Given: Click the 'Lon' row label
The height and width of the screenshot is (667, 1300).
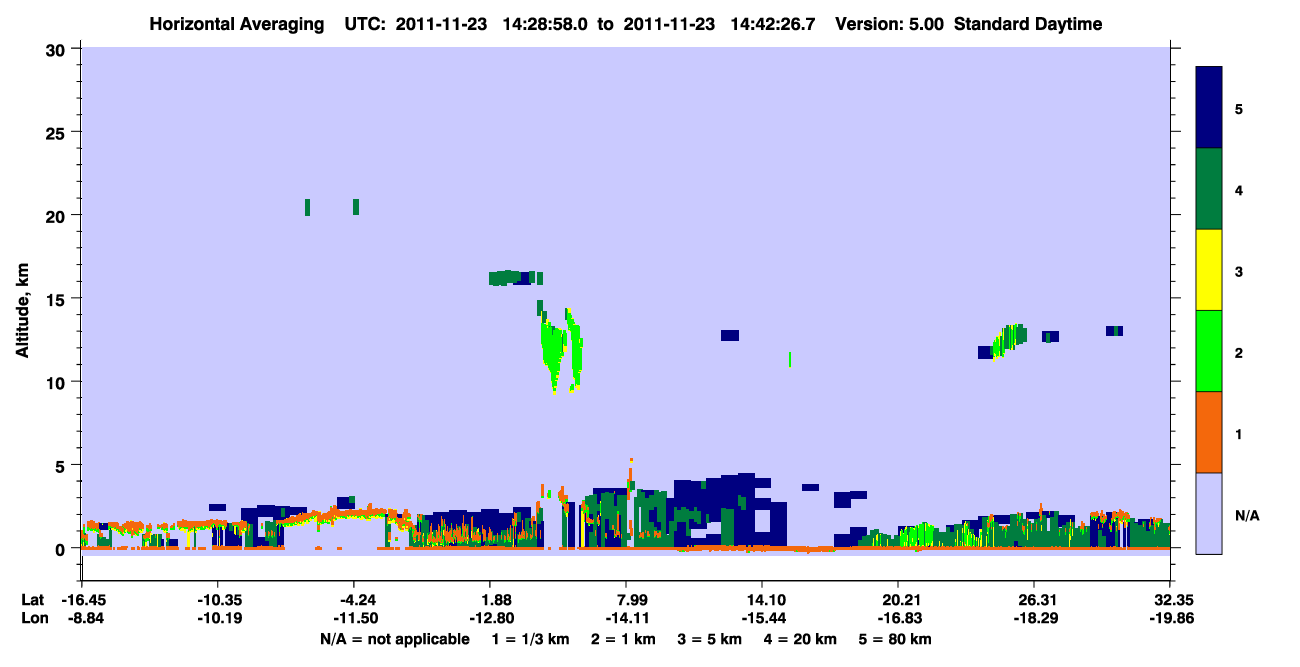Looking at the screenshot, I should click(x=33, y=617).
